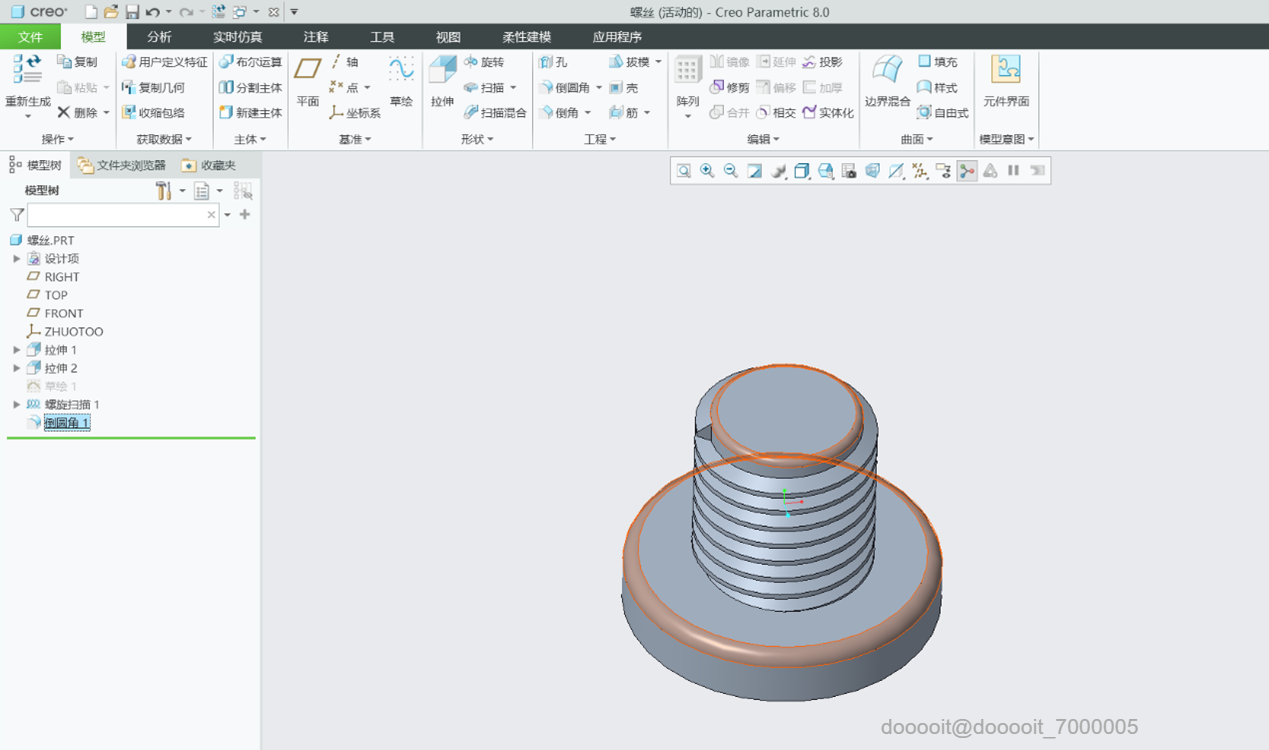Viewport: 1269px width, 750px height.
Task: Switch to the 分析 ribbon tab
Action: click(x=159, y=37)
